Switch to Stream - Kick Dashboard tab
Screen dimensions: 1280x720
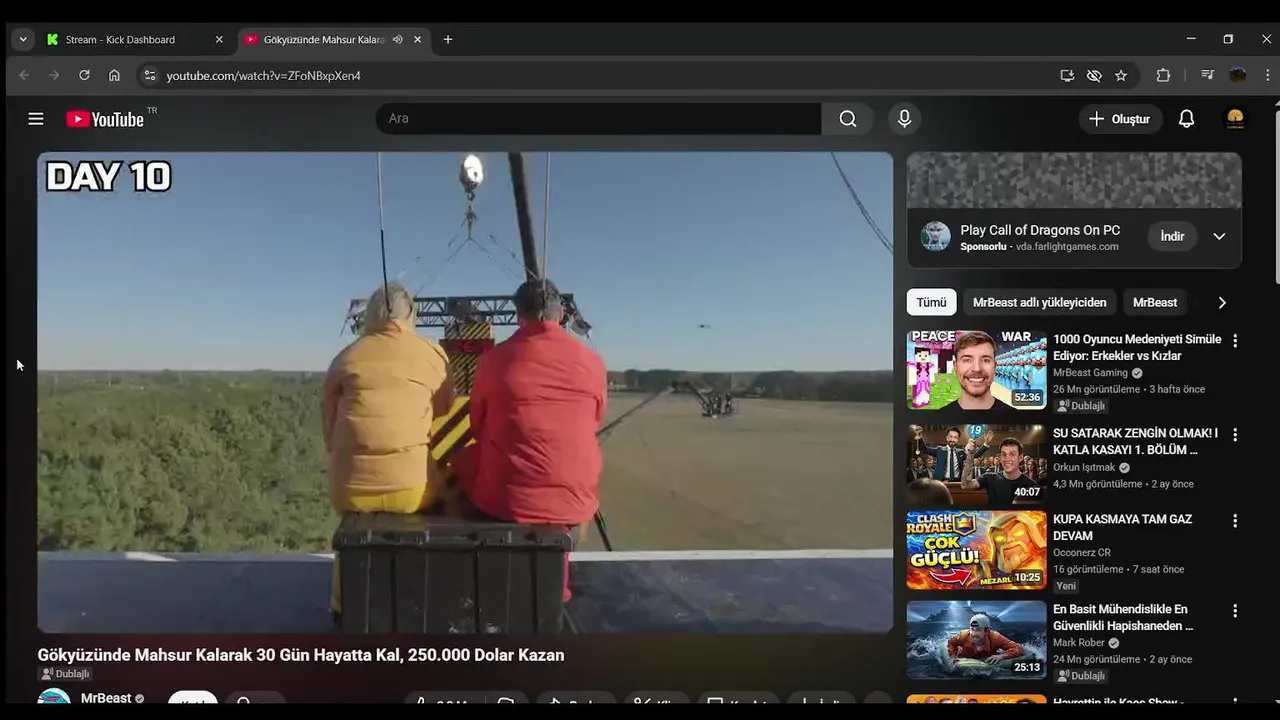120,39
